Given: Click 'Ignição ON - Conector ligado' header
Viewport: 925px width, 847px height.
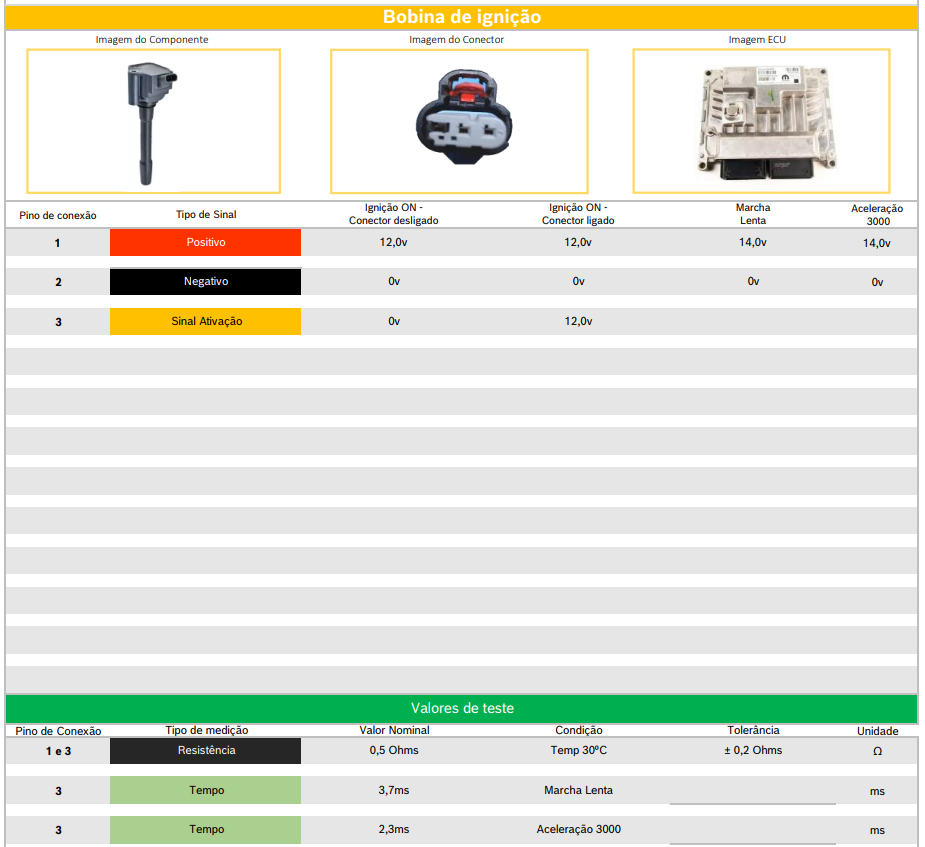Looking at the screenshot, I should point(578,214).
